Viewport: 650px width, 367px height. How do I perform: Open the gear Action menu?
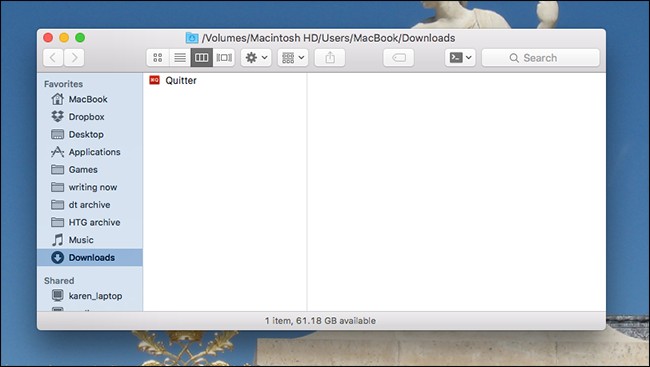[256, 58]
